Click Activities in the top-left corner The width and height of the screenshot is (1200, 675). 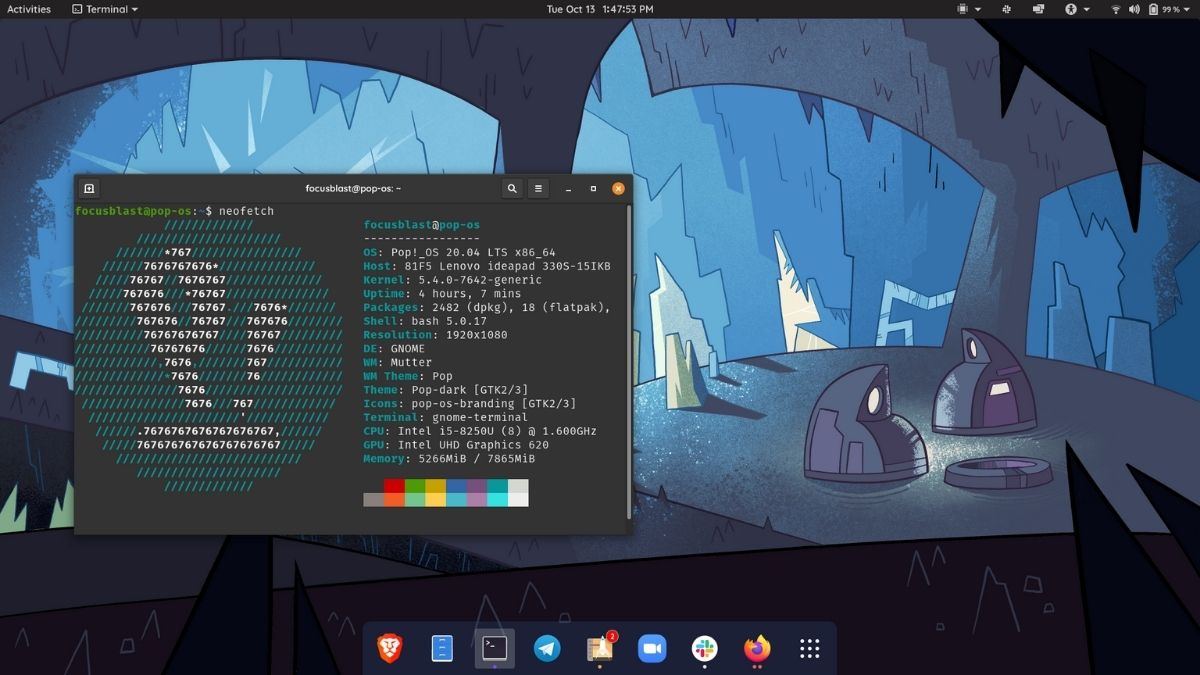(x=27, y=9)
